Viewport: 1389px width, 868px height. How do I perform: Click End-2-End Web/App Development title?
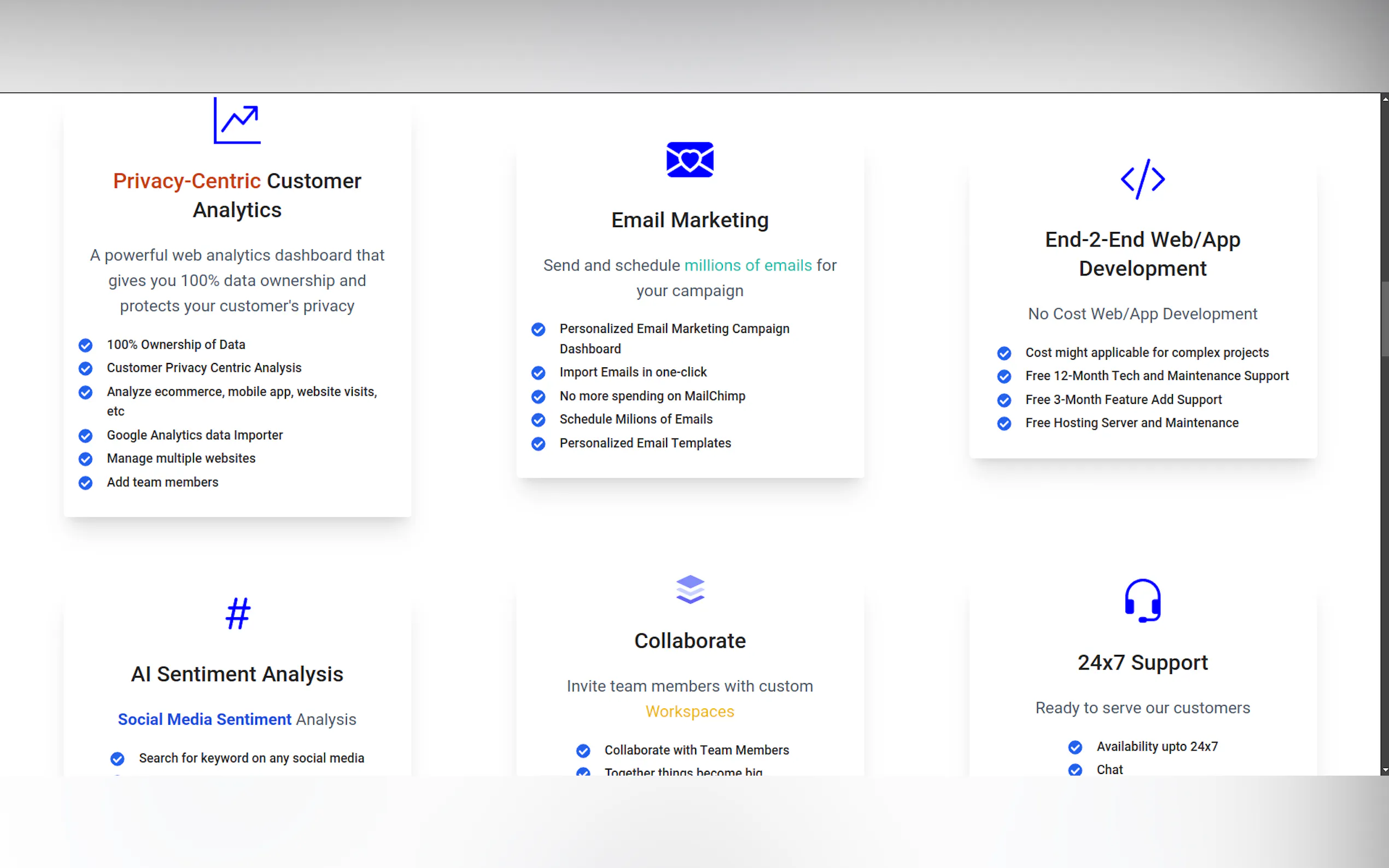click(1142, 254)
